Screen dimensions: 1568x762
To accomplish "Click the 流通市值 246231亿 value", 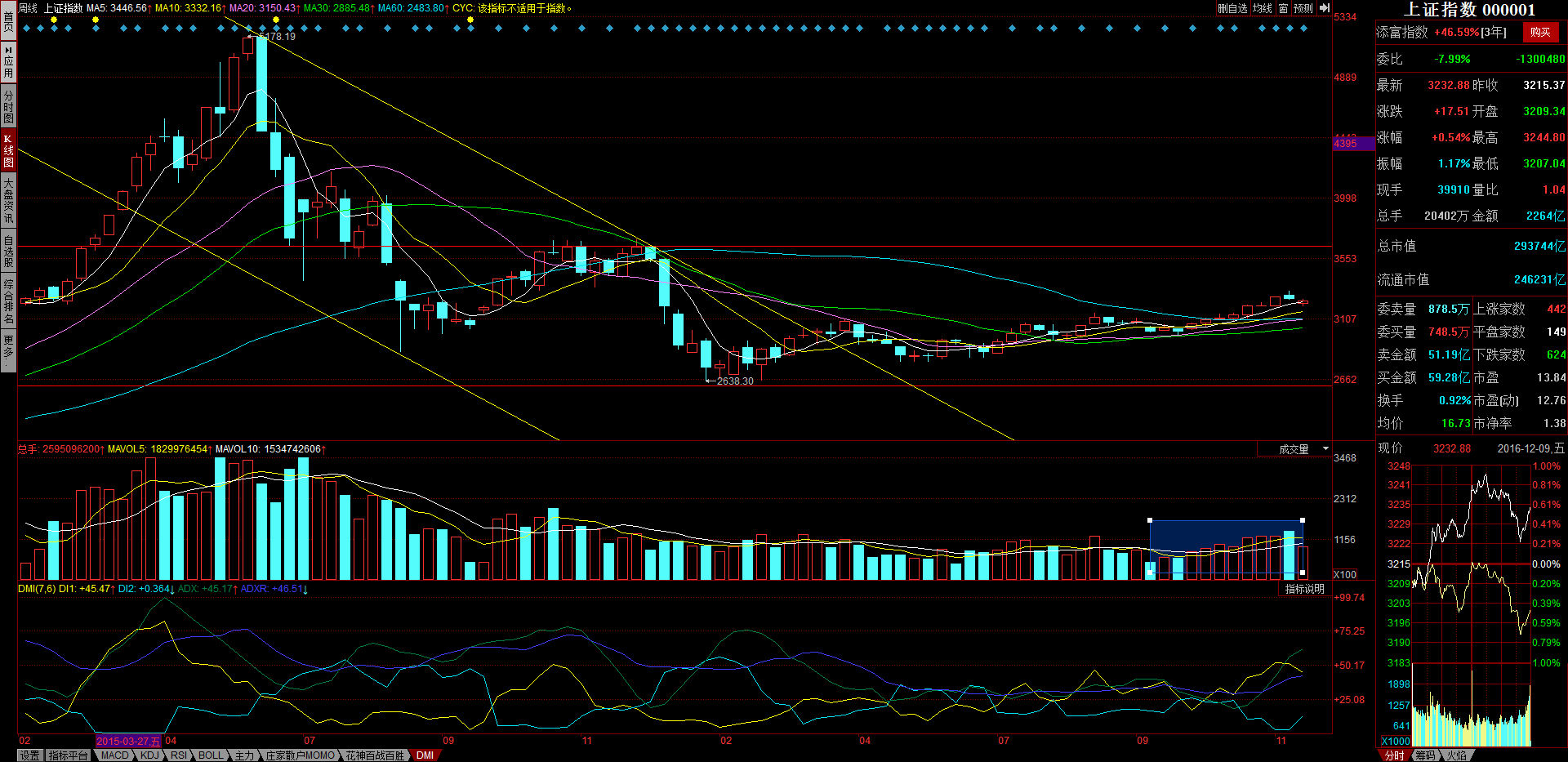I will 1539,279.
